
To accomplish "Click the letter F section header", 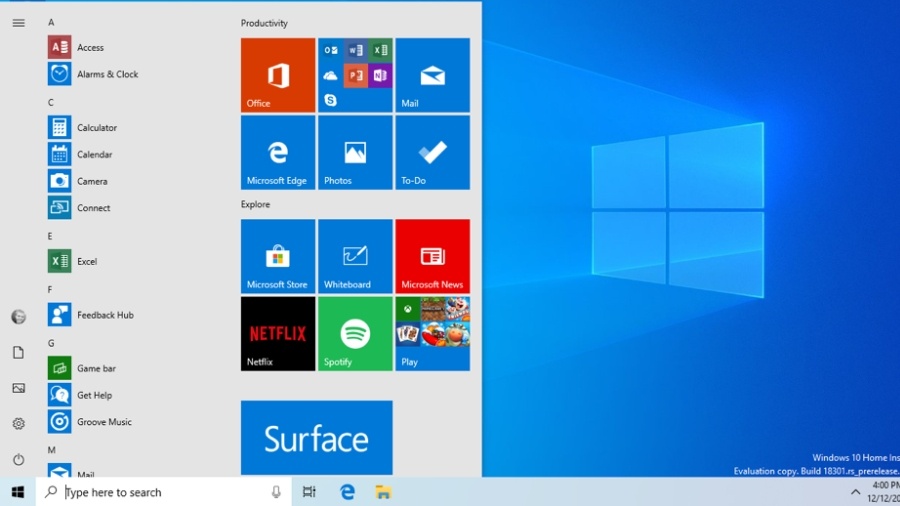I will coord(50,289).
